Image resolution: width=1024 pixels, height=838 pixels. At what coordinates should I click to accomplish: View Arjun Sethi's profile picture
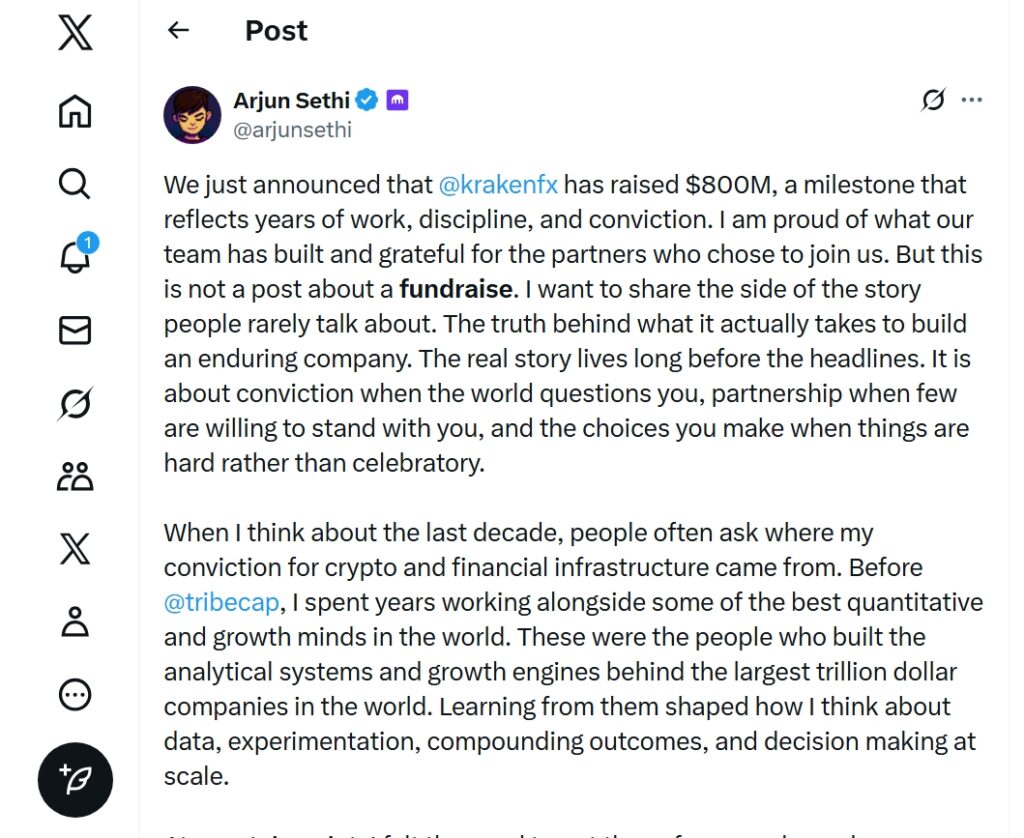pyautogui.click(x=191, y=114)
